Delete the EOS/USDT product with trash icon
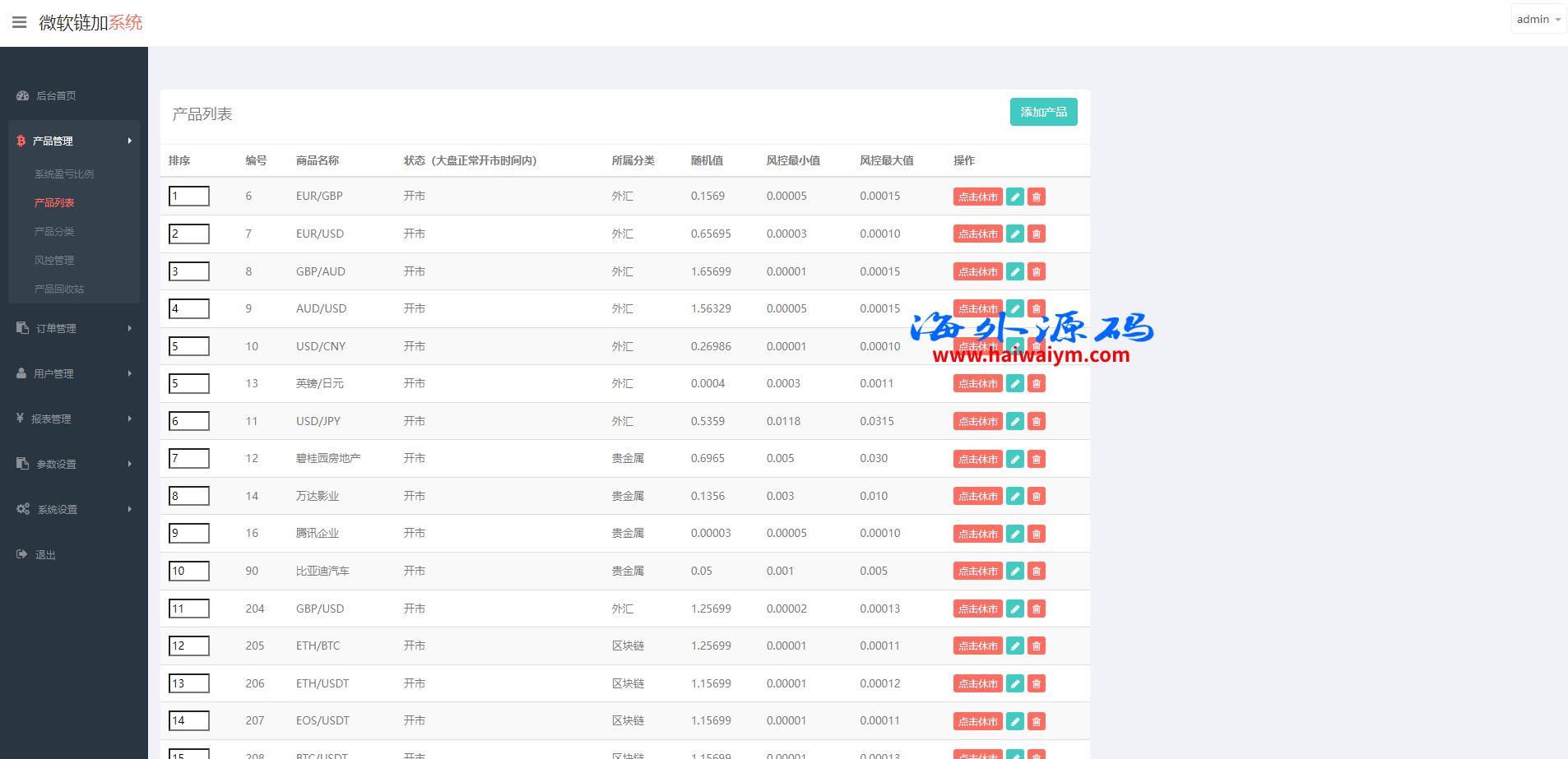 point(1037,721)
